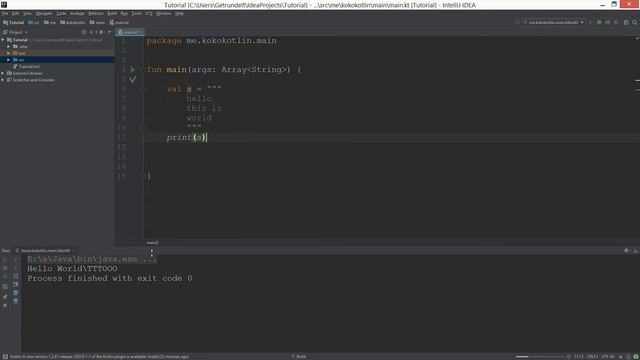Click the background progress bar in status bar
Screen dimensions: 640x360
pos(539,356)
